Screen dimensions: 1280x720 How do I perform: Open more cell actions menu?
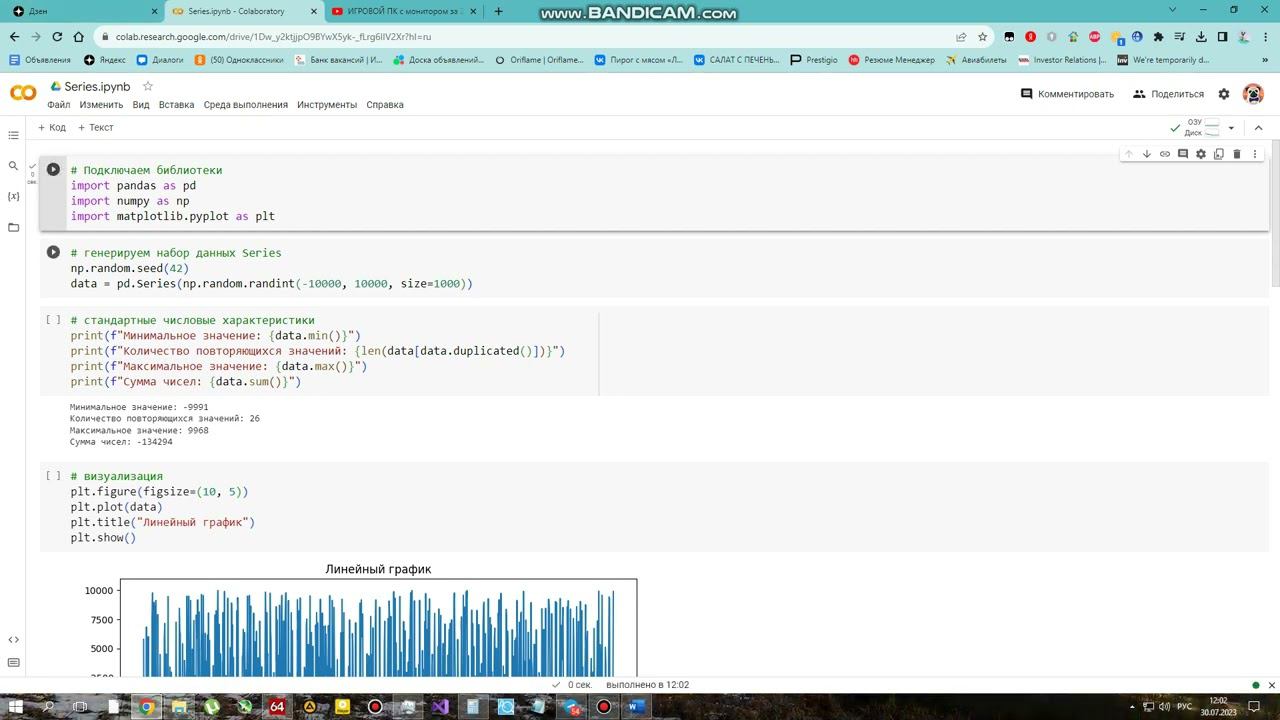(1255, 154)
